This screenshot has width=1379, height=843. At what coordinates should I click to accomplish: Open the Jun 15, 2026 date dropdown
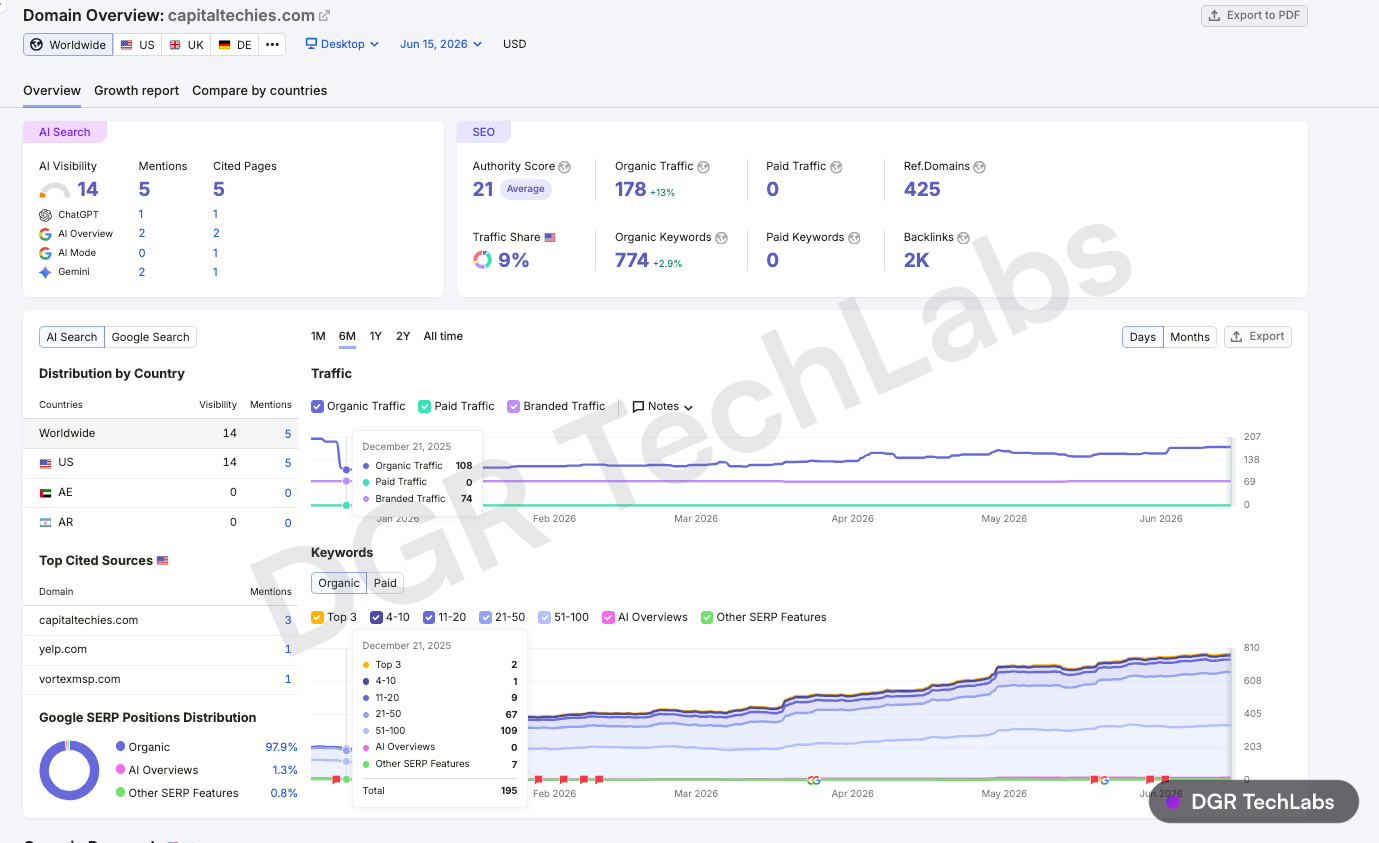coord(441,44)
